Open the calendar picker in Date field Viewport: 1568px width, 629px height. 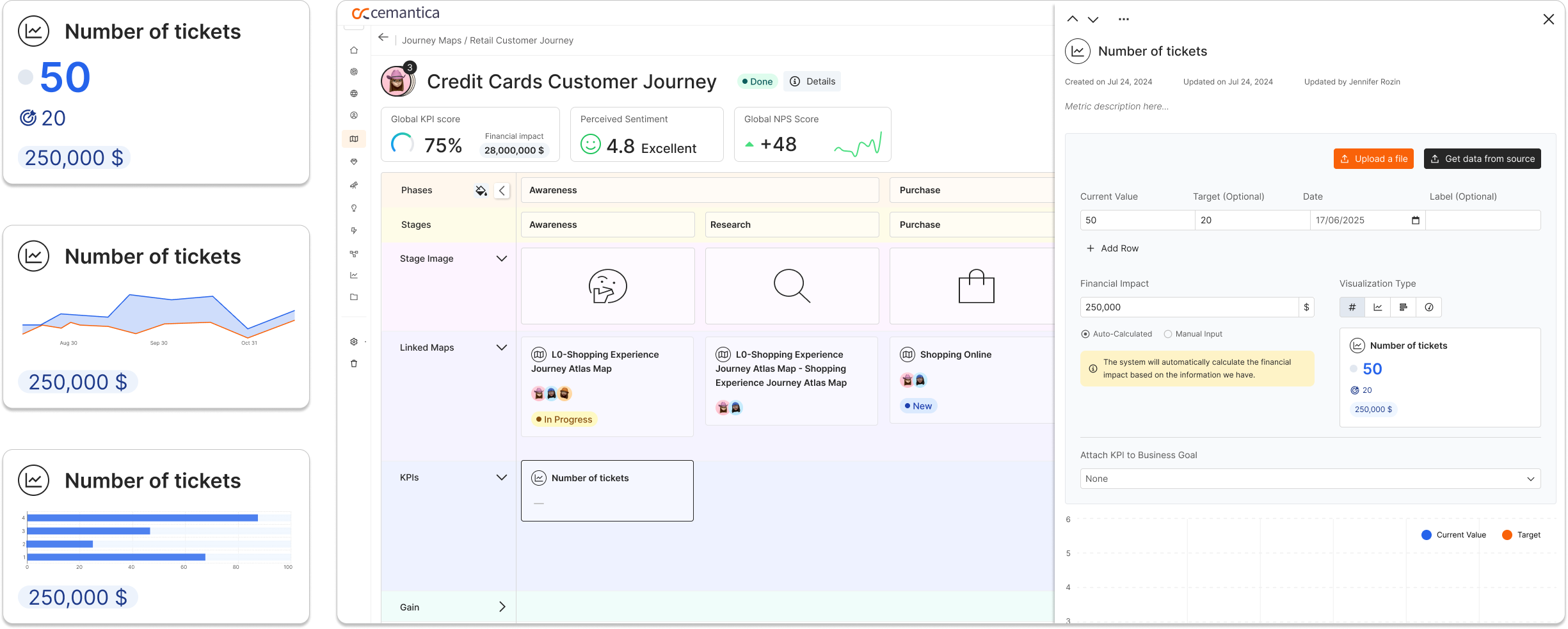point(1416,220)
